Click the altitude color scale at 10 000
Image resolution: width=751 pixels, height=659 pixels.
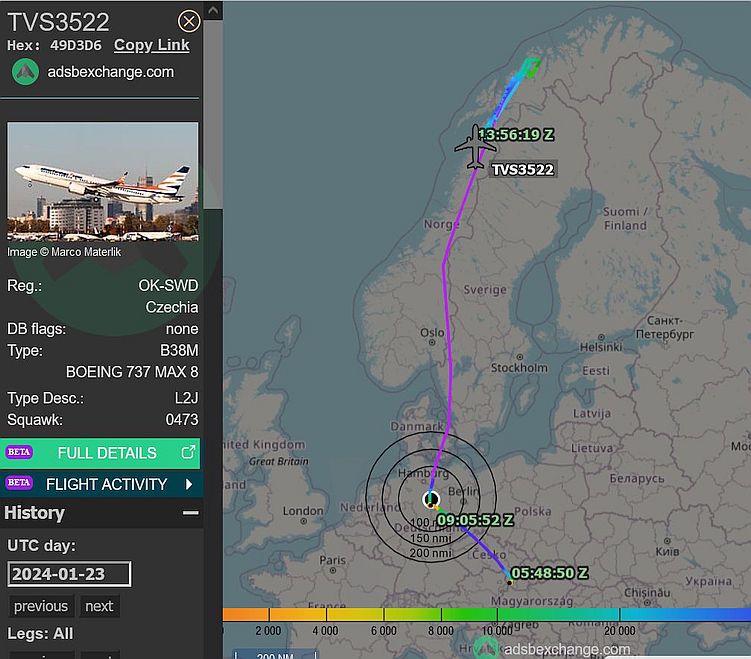tap(497, 614)
